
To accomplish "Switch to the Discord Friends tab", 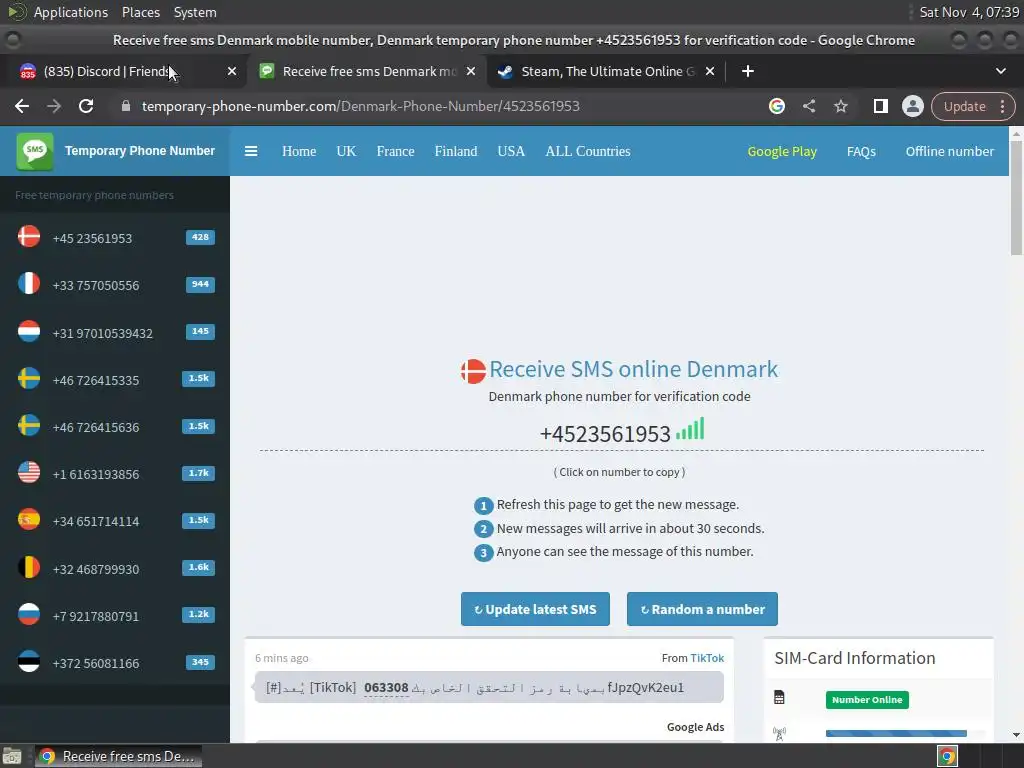I will (x=124, y=71).
